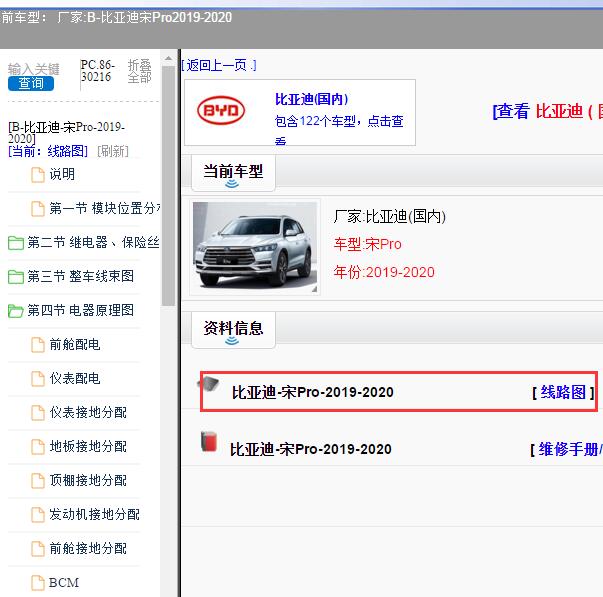The image size is (603, 597).
Task: Click folder icon of 第三节 整车线束图
Action: click(x=16, y=277)
